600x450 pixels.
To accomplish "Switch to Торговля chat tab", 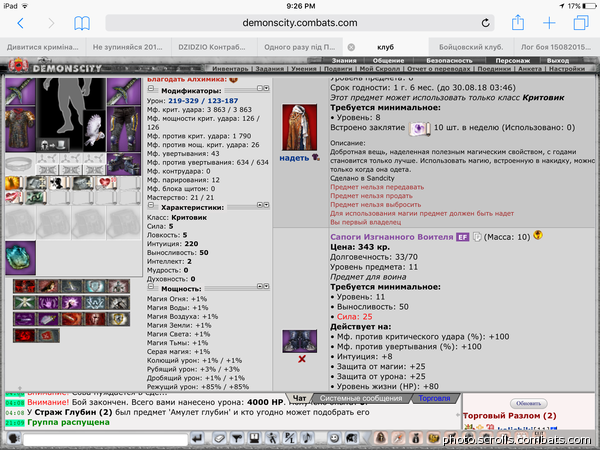I will pos(434,398).
